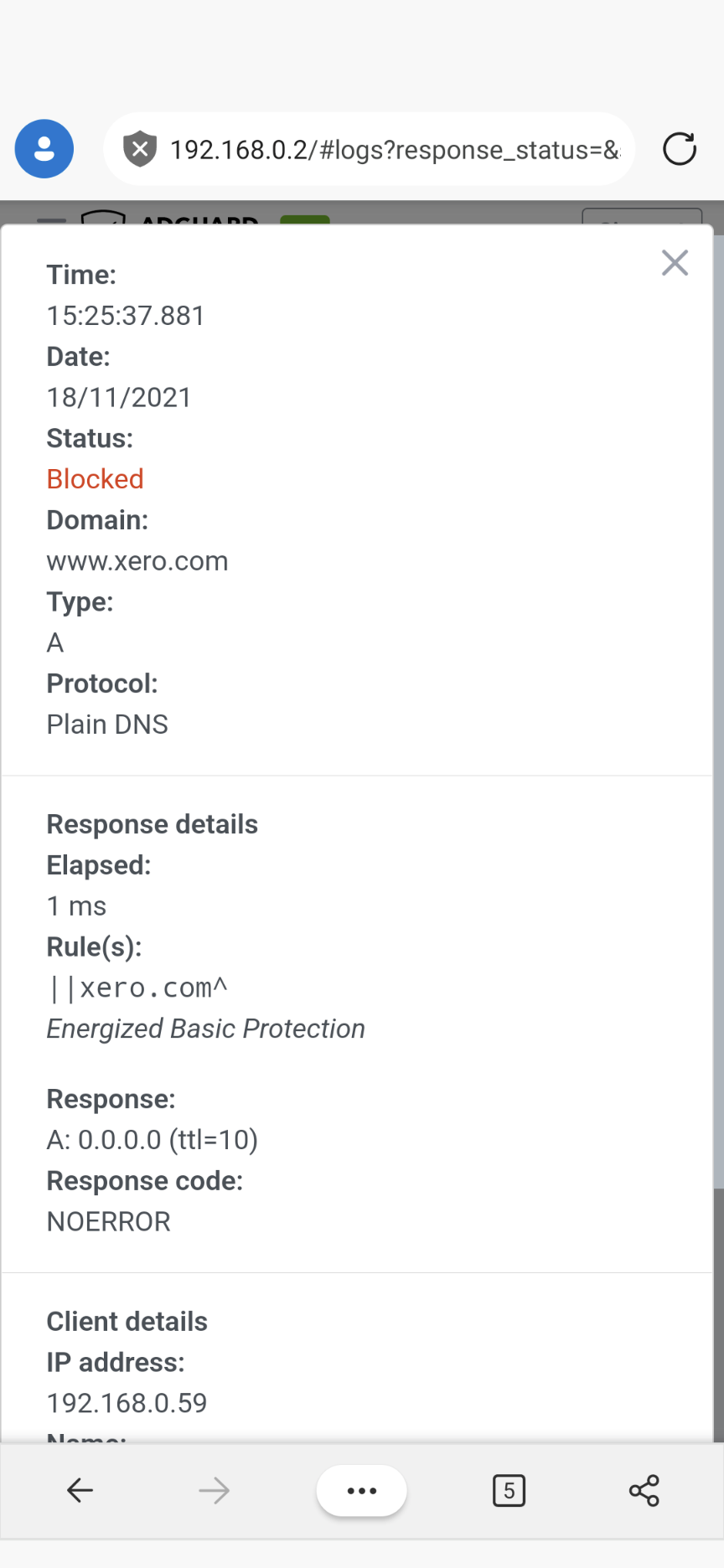Open the Energized Basic Protection filter link
The image size is (724, 1568).
[205, 1028]
